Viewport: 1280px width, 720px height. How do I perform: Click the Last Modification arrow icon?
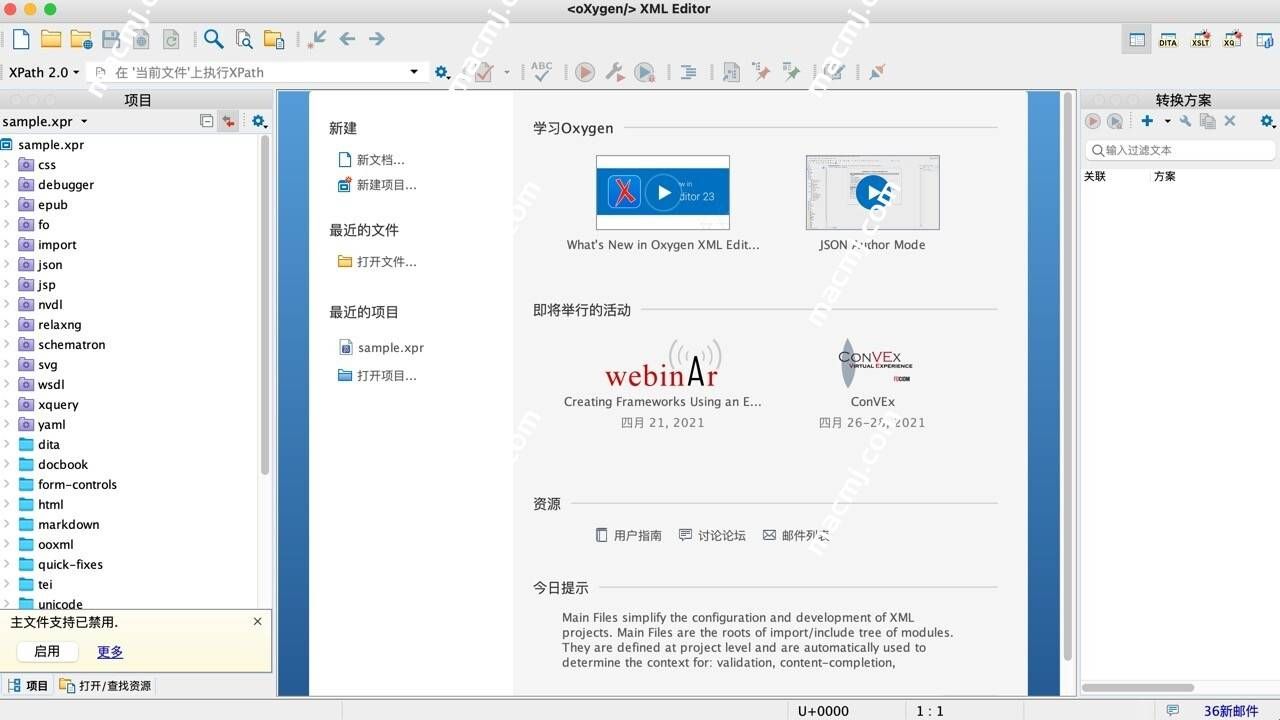[x=317, y=39]
